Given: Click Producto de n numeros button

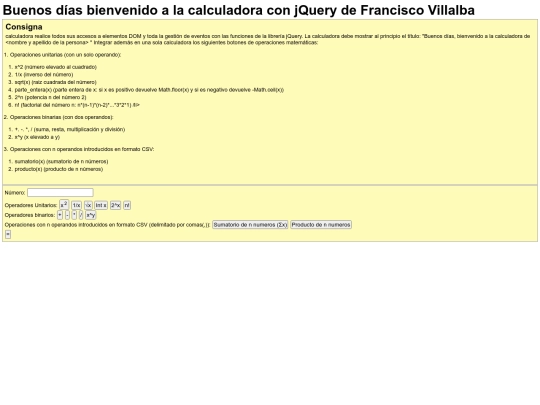Looking at the screenshot, I should [x=321, y=225].
